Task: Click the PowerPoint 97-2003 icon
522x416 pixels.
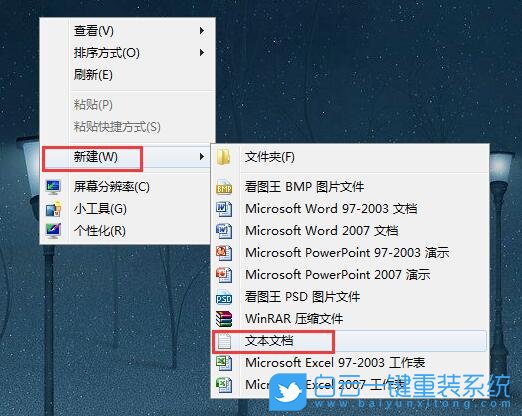Action: pos(224,253)
